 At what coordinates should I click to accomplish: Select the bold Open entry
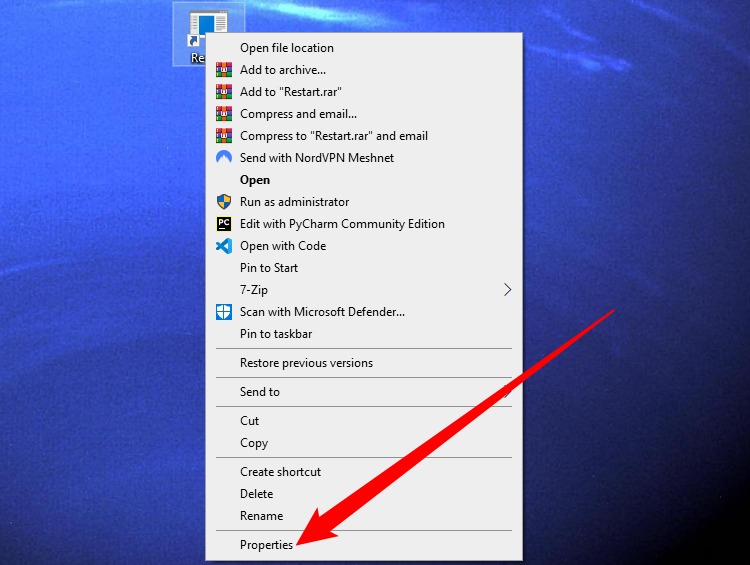tap(364, 180)
